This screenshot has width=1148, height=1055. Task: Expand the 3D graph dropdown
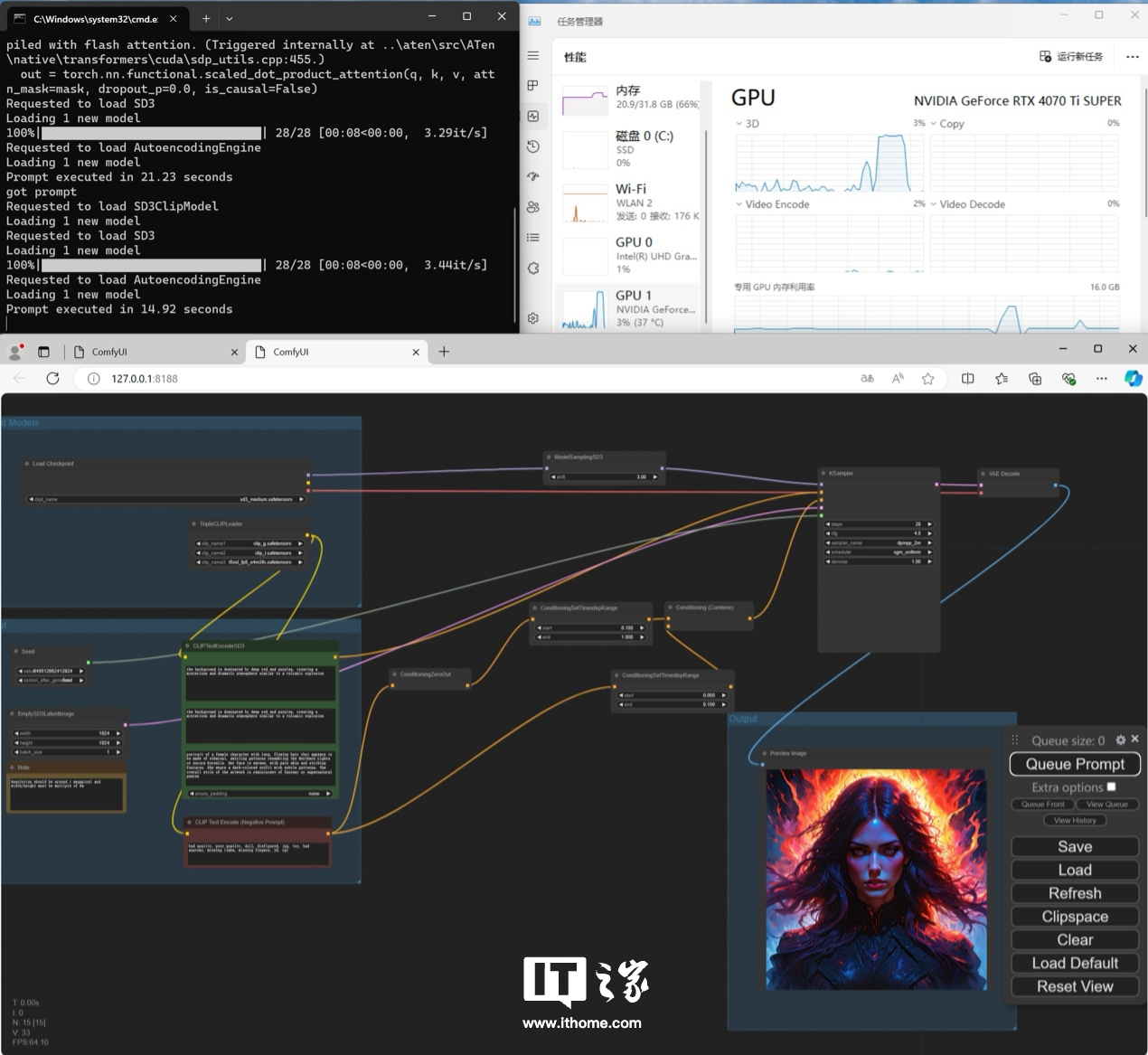point(739,124)
